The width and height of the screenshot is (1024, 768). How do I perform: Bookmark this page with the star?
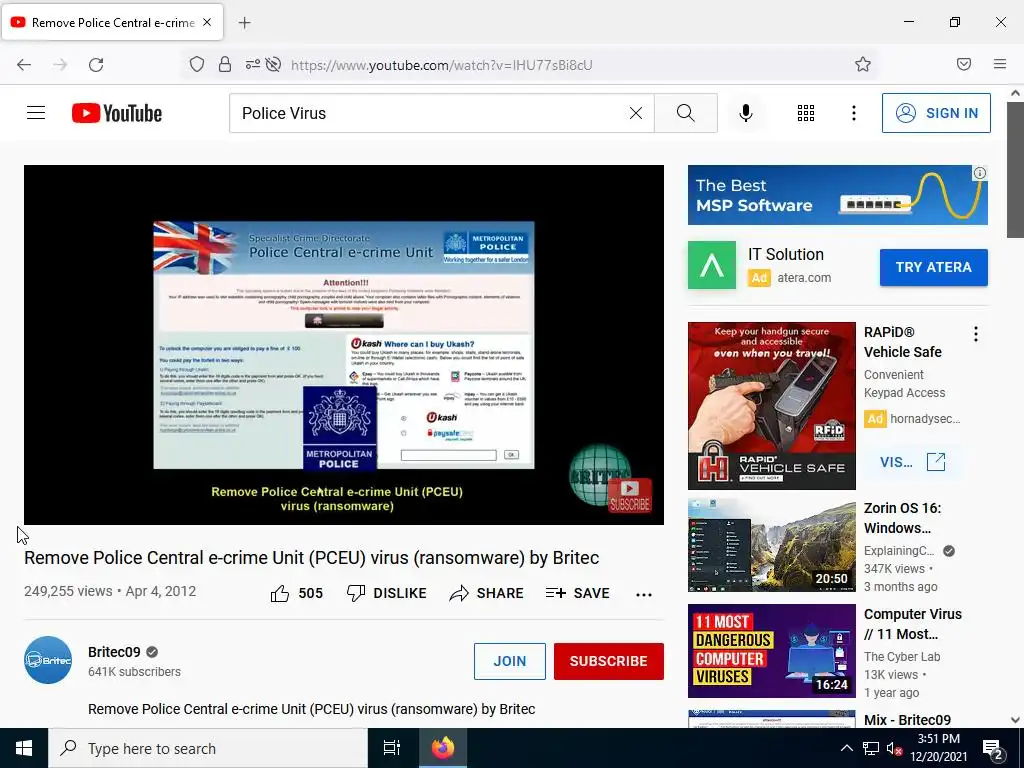click(x=863, y=64)
